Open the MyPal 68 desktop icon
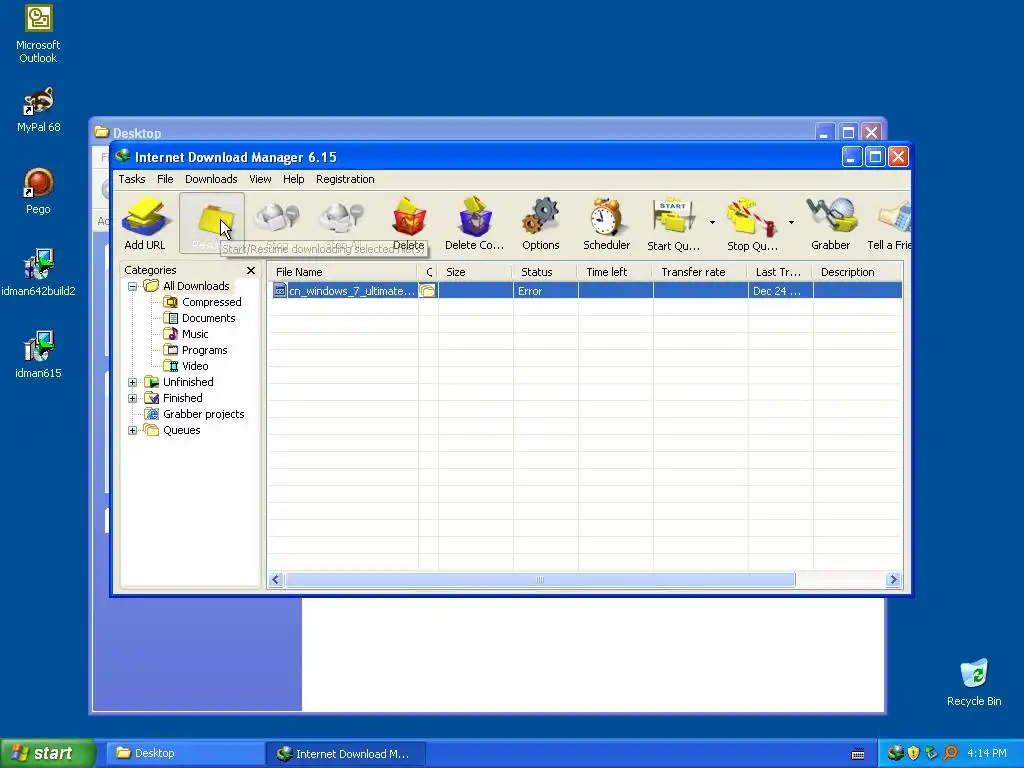 38,110
